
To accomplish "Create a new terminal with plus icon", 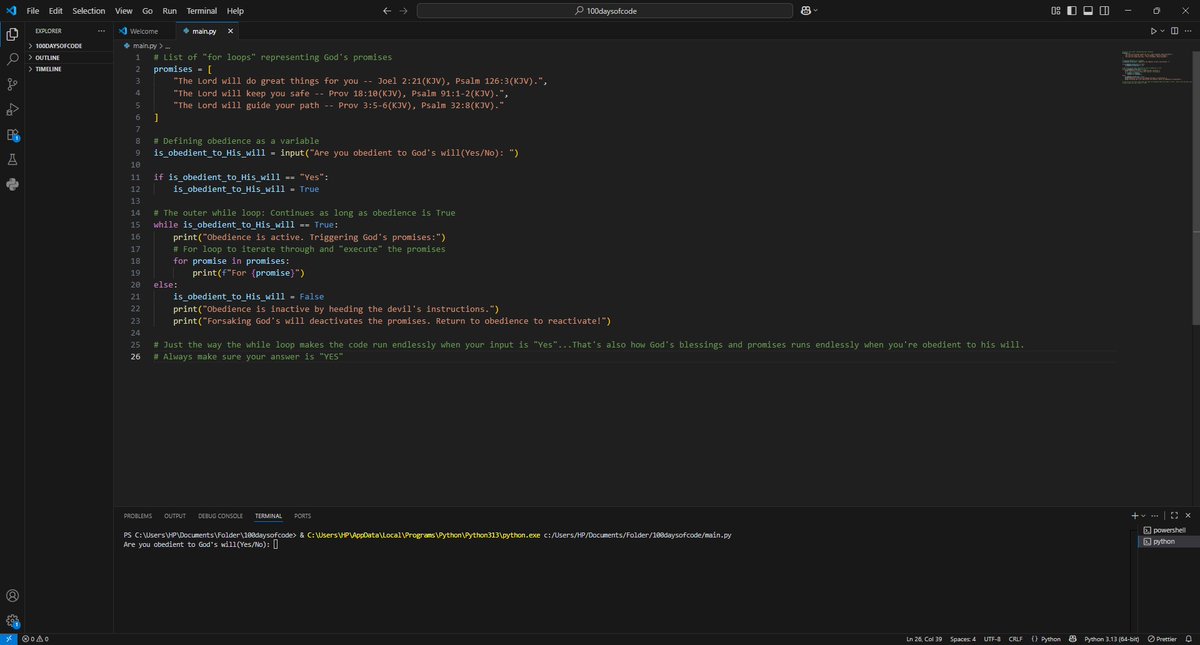I will [x=1135, y=515].
